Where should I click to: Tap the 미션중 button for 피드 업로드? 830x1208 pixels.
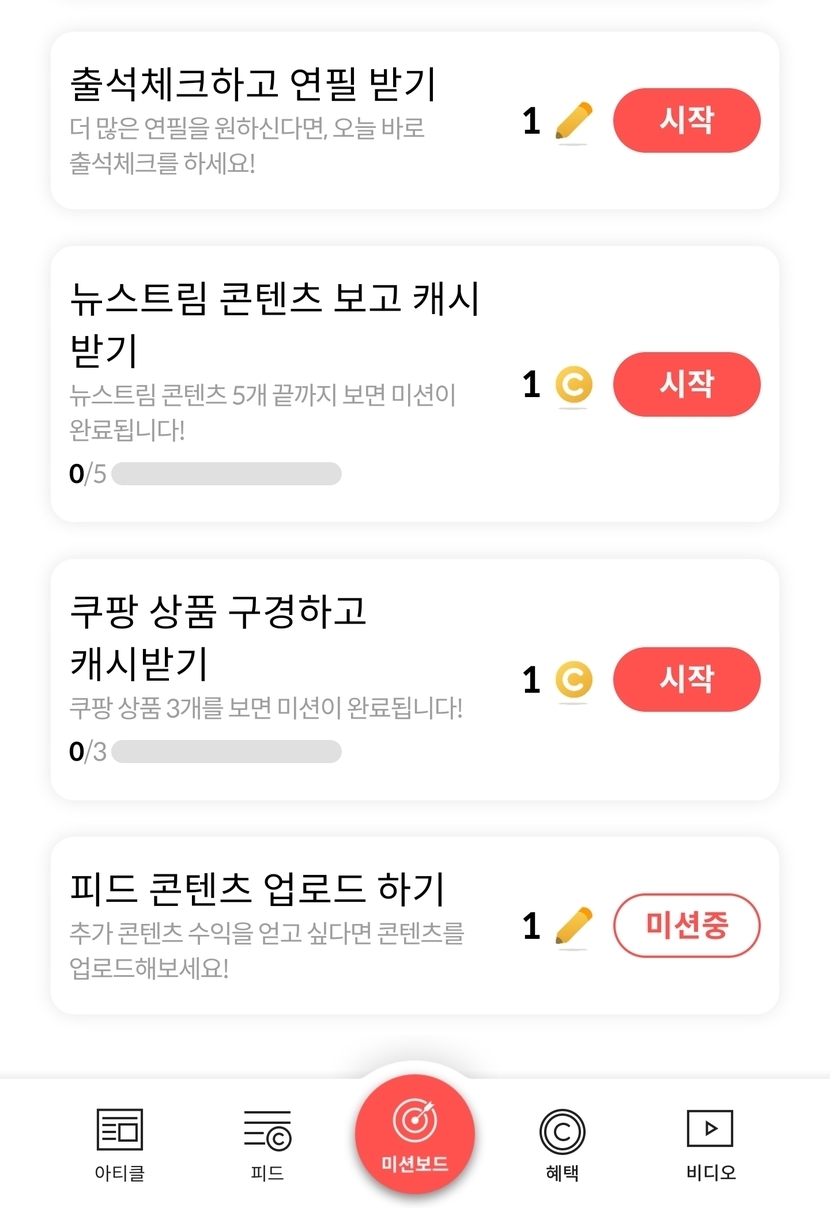pos(686,926)
